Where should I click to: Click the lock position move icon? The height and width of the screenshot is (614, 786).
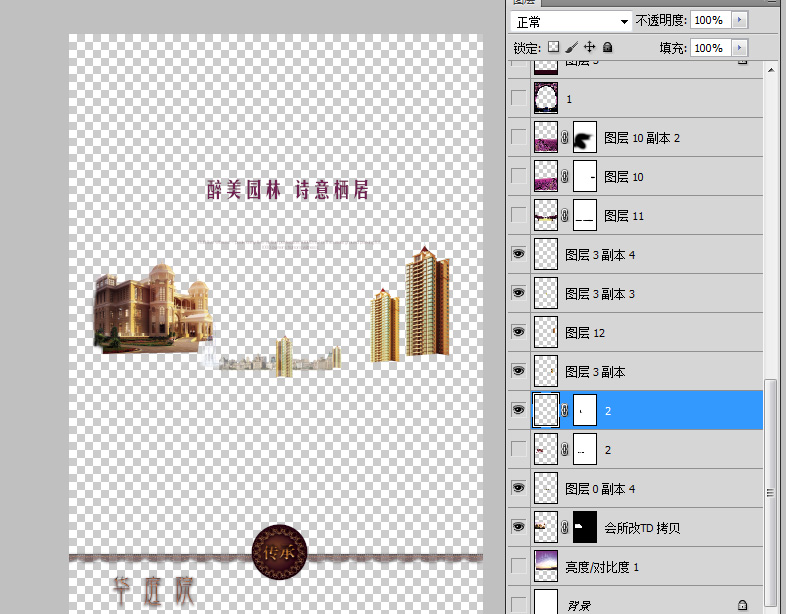[590, 47]
